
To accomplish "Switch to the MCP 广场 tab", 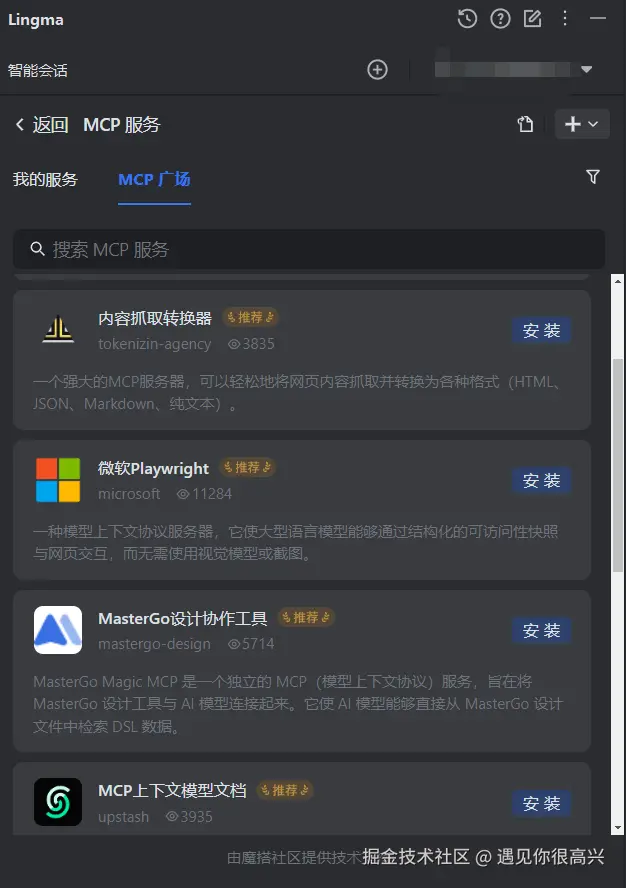I will (x=154, y=180).
